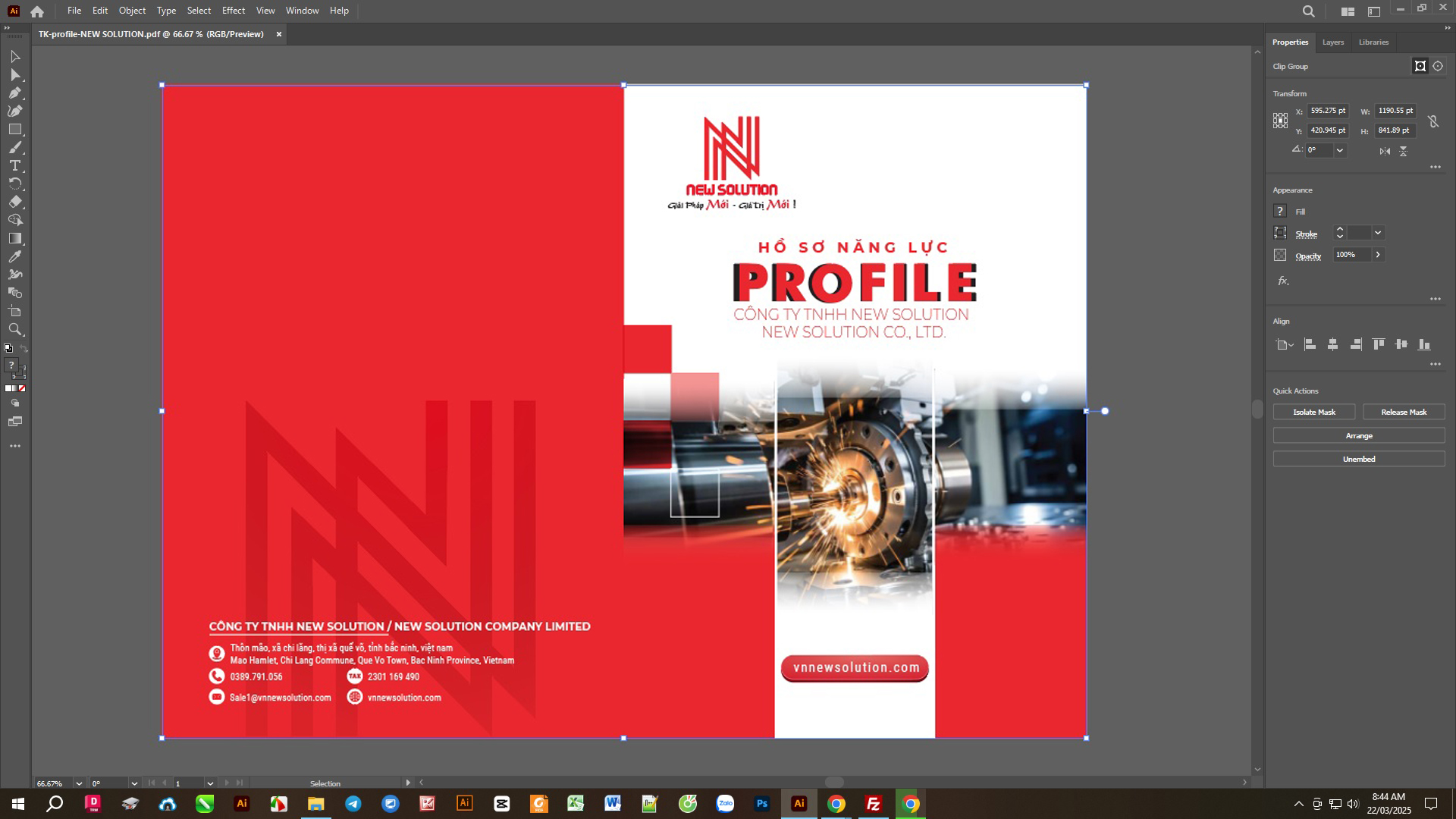
Task: Toggle Edit Clipping Path mode
Action: (x=1420, y=67)
